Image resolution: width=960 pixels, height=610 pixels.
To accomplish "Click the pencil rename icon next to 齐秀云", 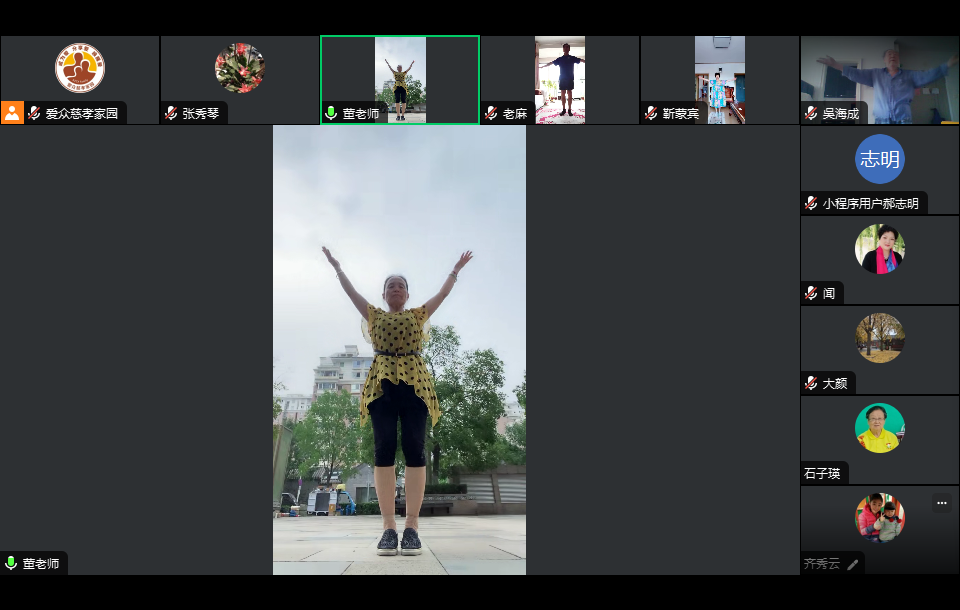I will pyautogui.click(x=852, y=564).
